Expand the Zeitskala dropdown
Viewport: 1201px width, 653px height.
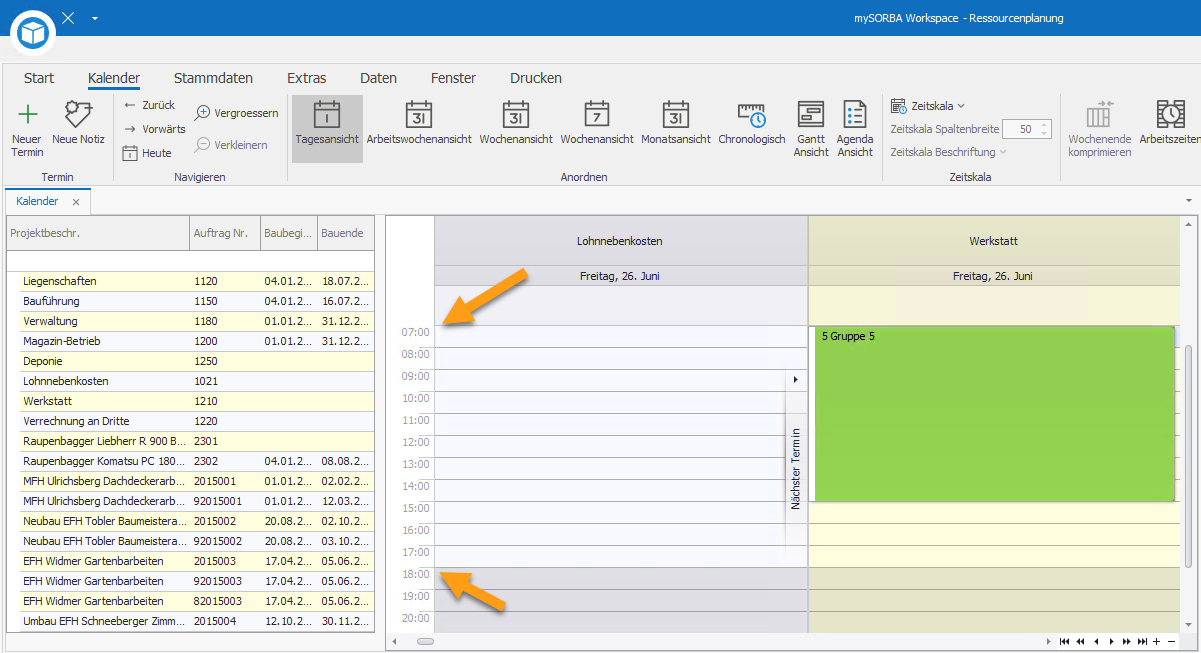coord(928,106)
